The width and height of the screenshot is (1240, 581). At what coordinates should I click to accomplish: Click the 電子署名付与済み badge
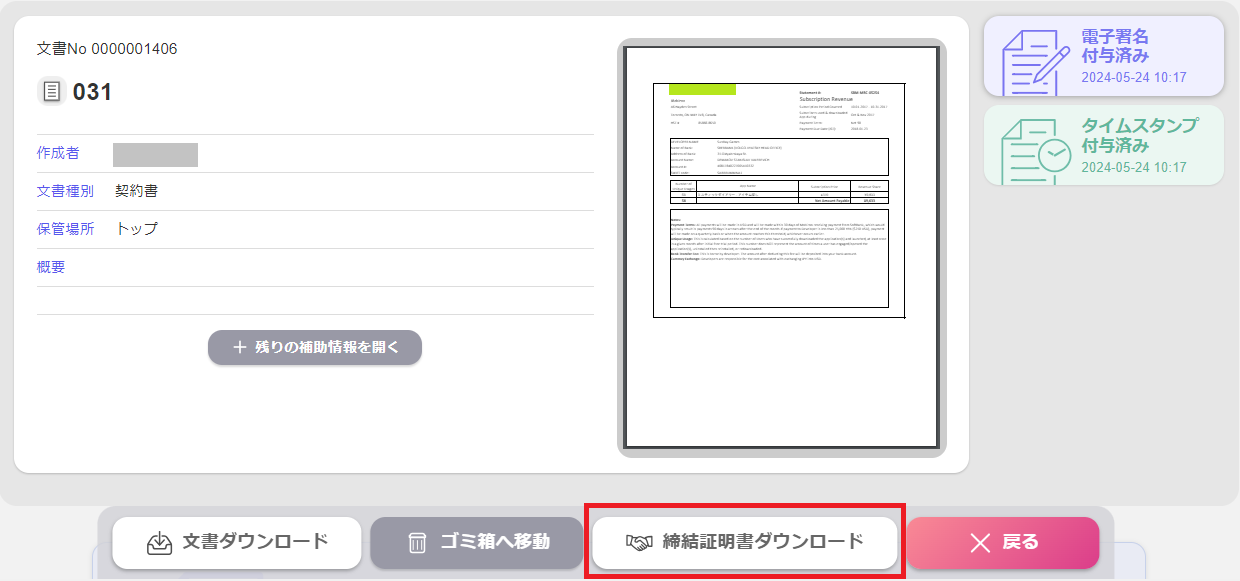tap(1104, 56)
